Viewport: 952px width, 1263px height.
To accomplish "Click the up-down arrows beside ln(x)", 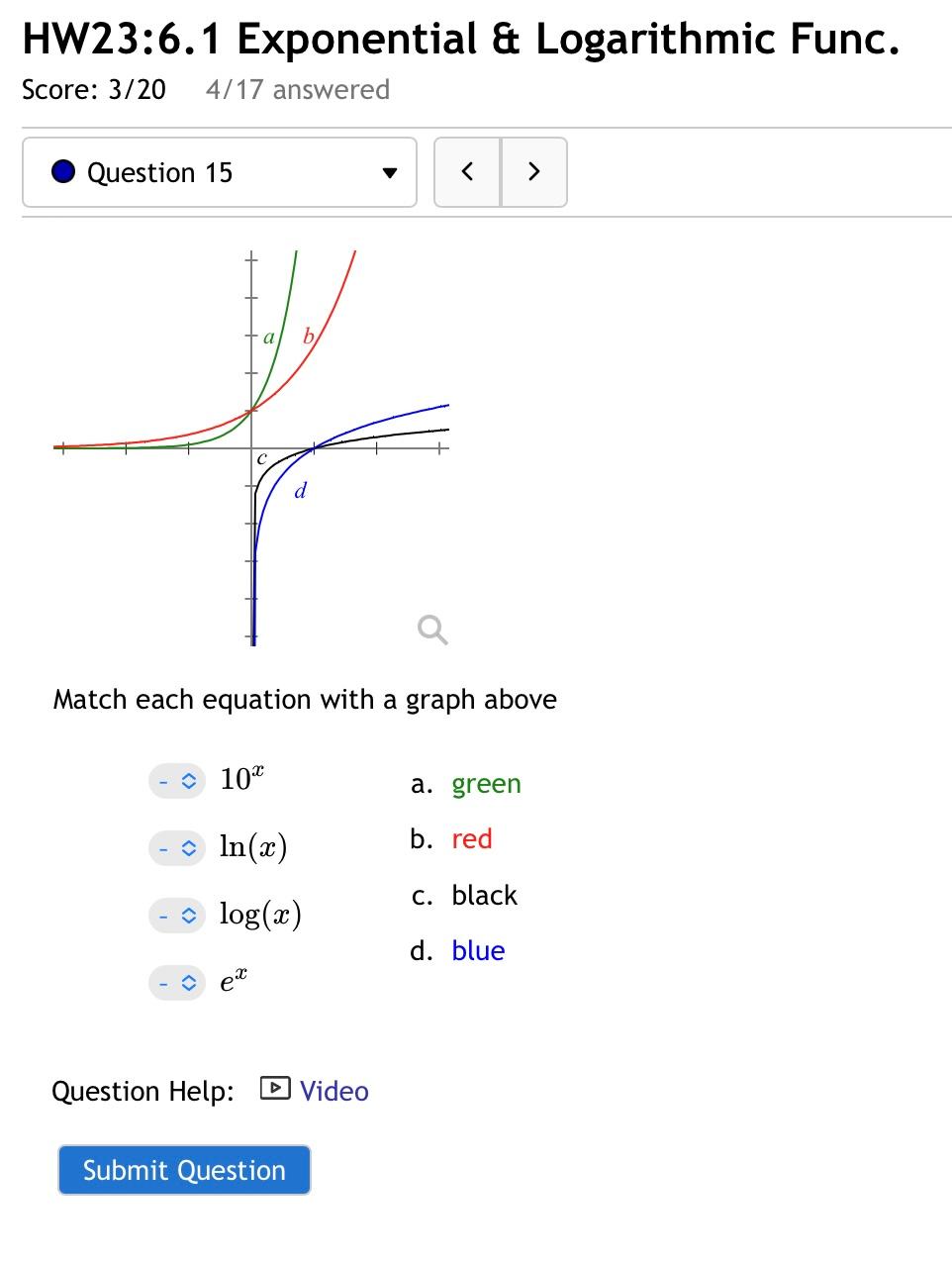I will coord(188,848).
